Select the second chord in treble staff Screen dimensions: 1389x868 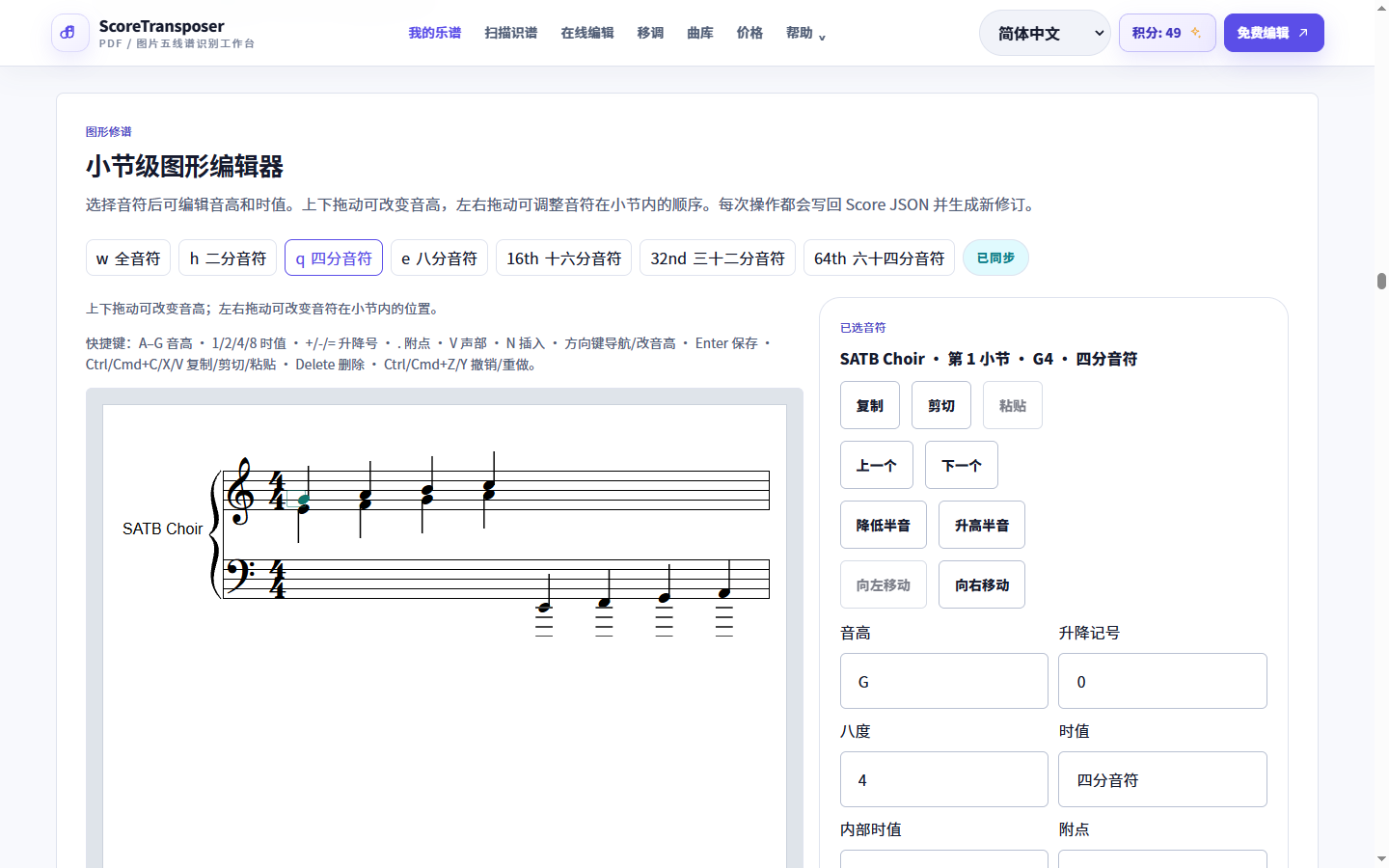366,500
